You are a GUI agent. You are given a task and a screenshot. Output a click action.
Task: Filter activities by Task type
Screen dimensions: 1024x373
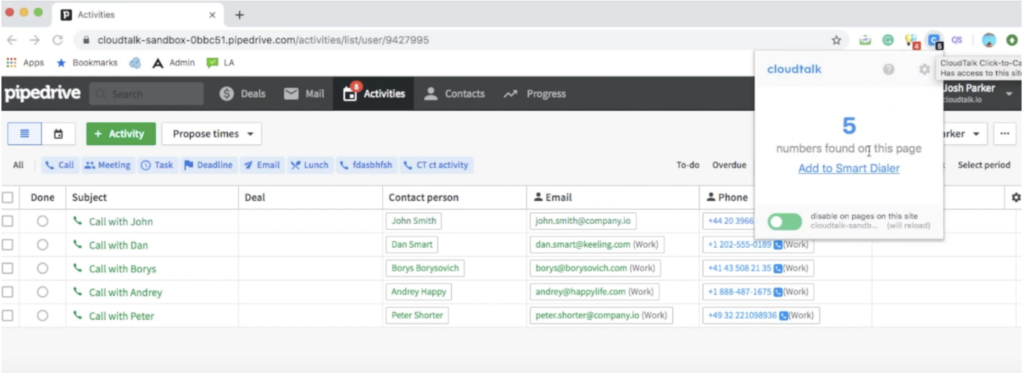(x=157, y=165)
